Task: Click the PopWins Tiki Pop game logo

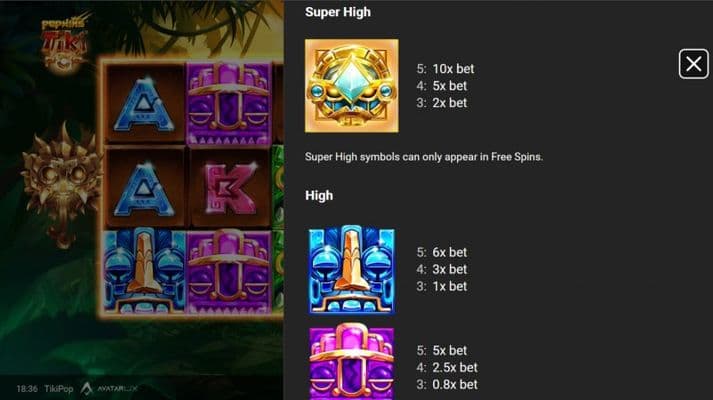Action: tap(65, 43)
